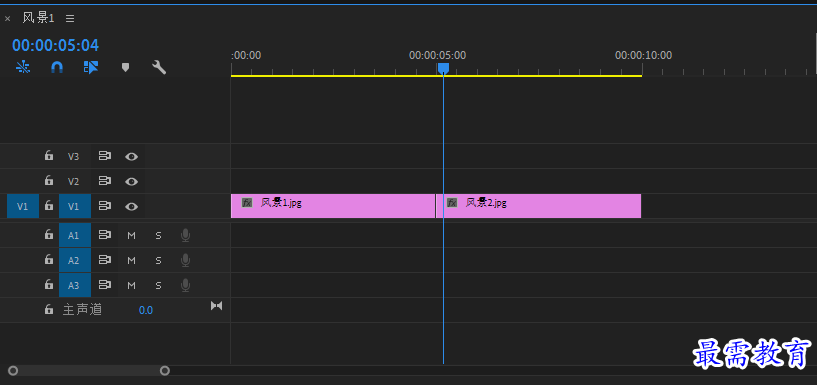Click the master track 0.0 volume value

coord(146,311)
